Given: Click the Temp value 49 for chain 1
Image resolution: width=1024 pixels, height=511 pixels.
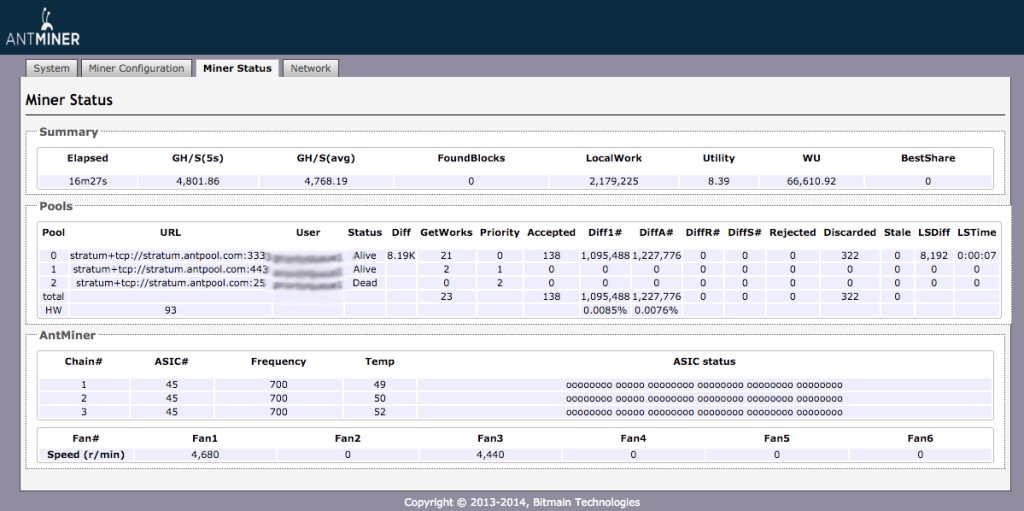Looking at the screenshot, I should (x=379, y=385).
